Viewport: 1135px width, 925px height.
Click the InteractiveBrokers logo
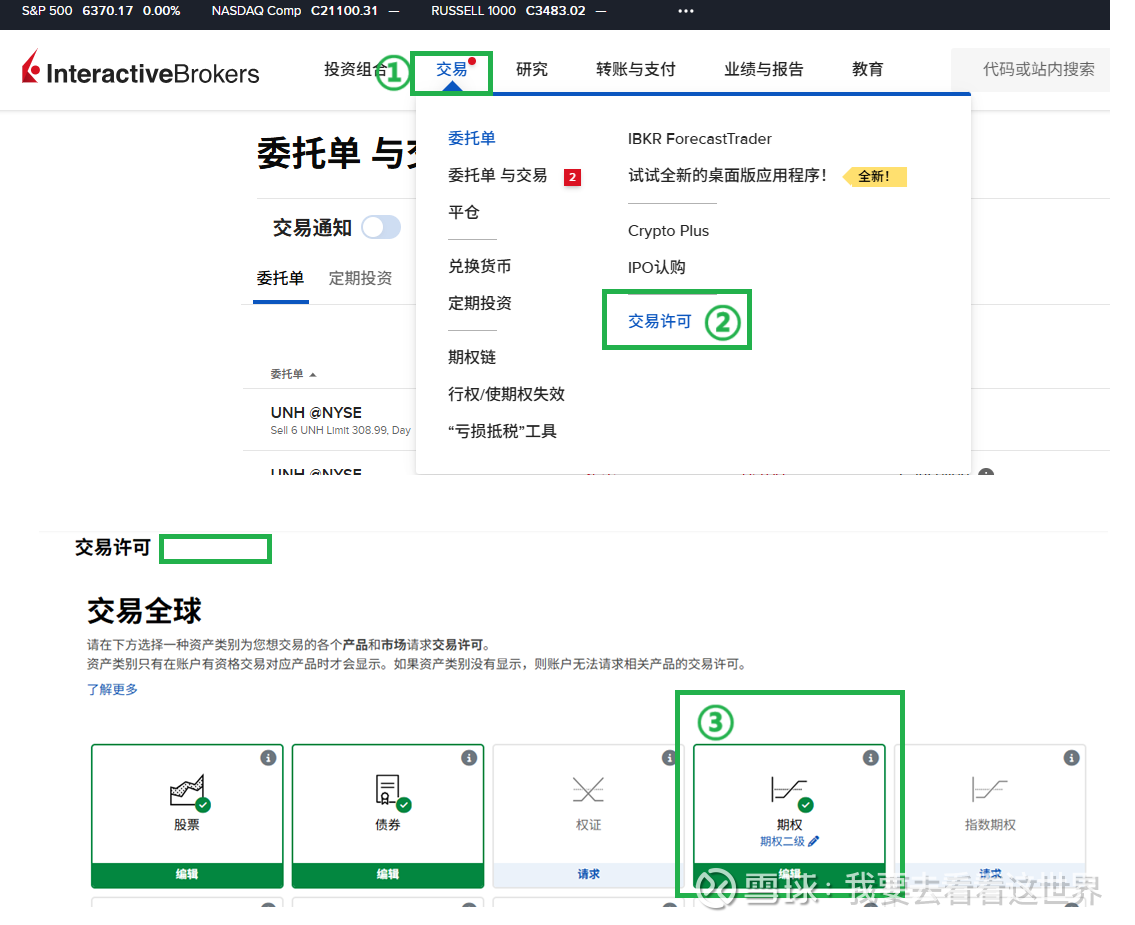[140, 69]
